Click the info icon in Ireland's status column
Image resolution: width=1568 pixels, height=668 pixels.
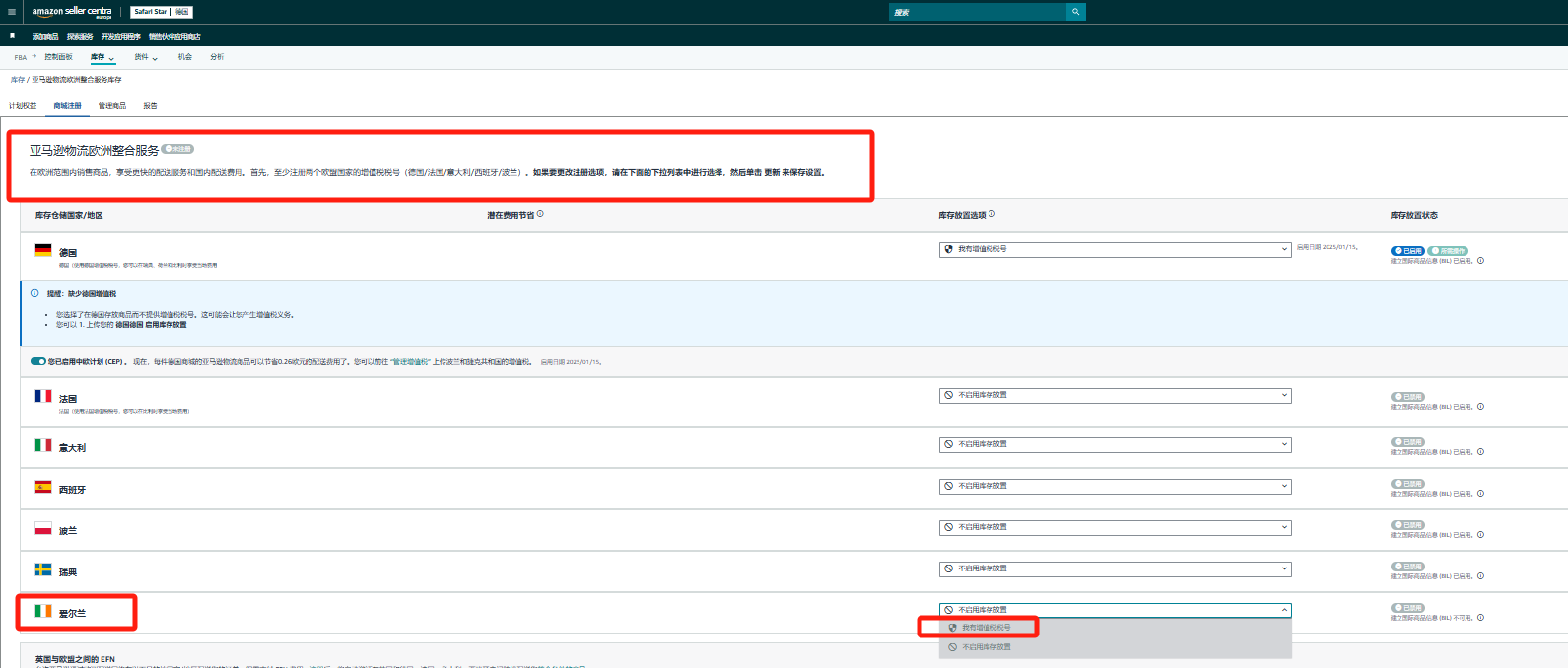point(1480,618)
